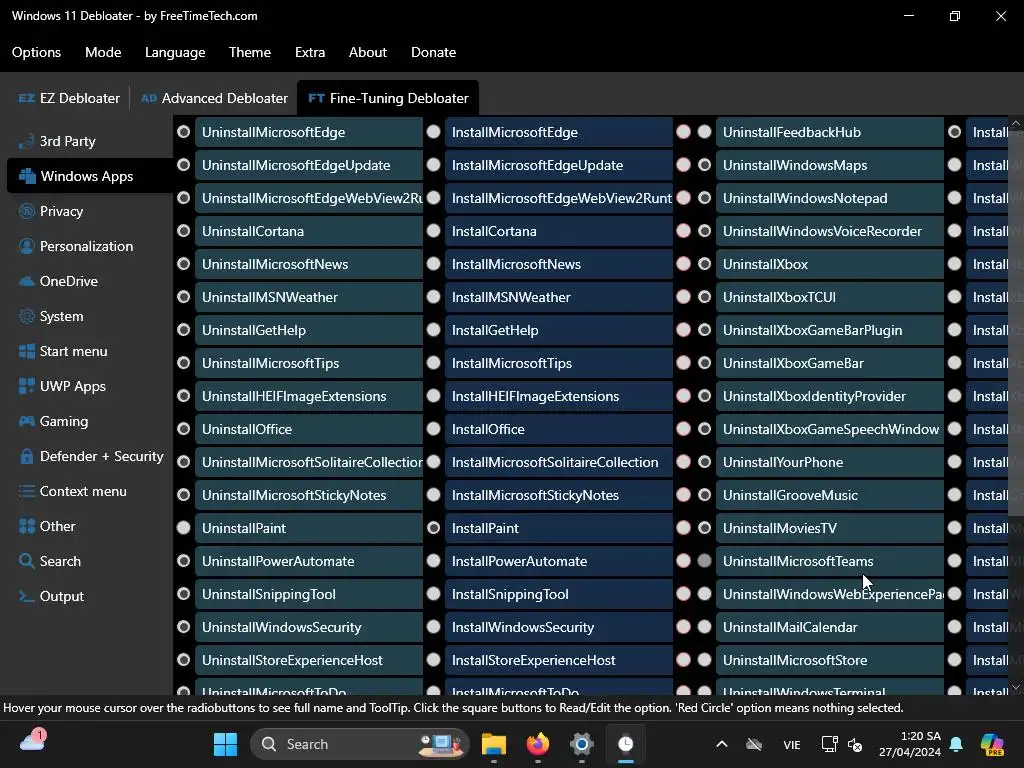Click the taskbar Search box

tap(360, 744)
